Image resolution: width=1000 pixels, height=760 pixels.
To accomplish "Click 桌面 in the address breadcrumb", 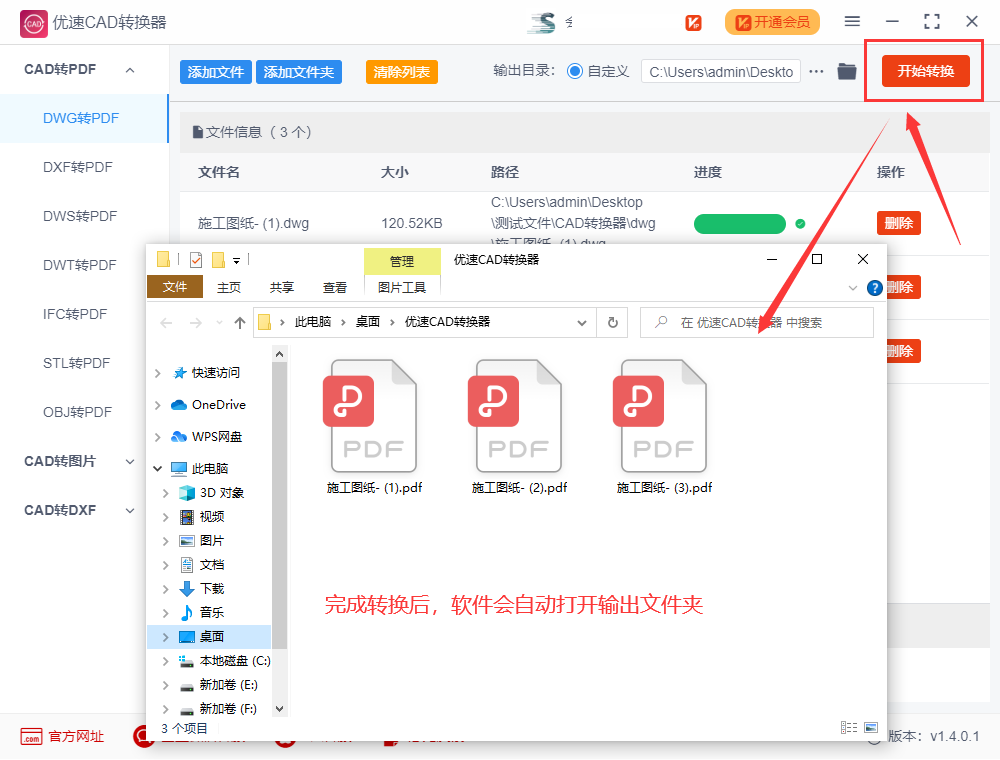I will pyautogui.click(x=367, y=322).
